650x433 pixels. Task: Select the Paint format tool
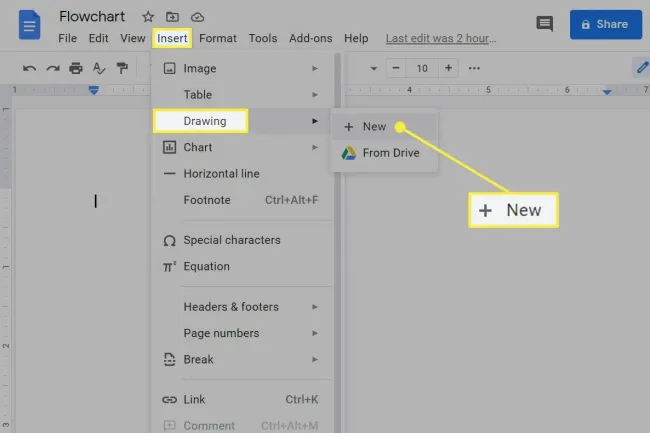click(122, 68)
